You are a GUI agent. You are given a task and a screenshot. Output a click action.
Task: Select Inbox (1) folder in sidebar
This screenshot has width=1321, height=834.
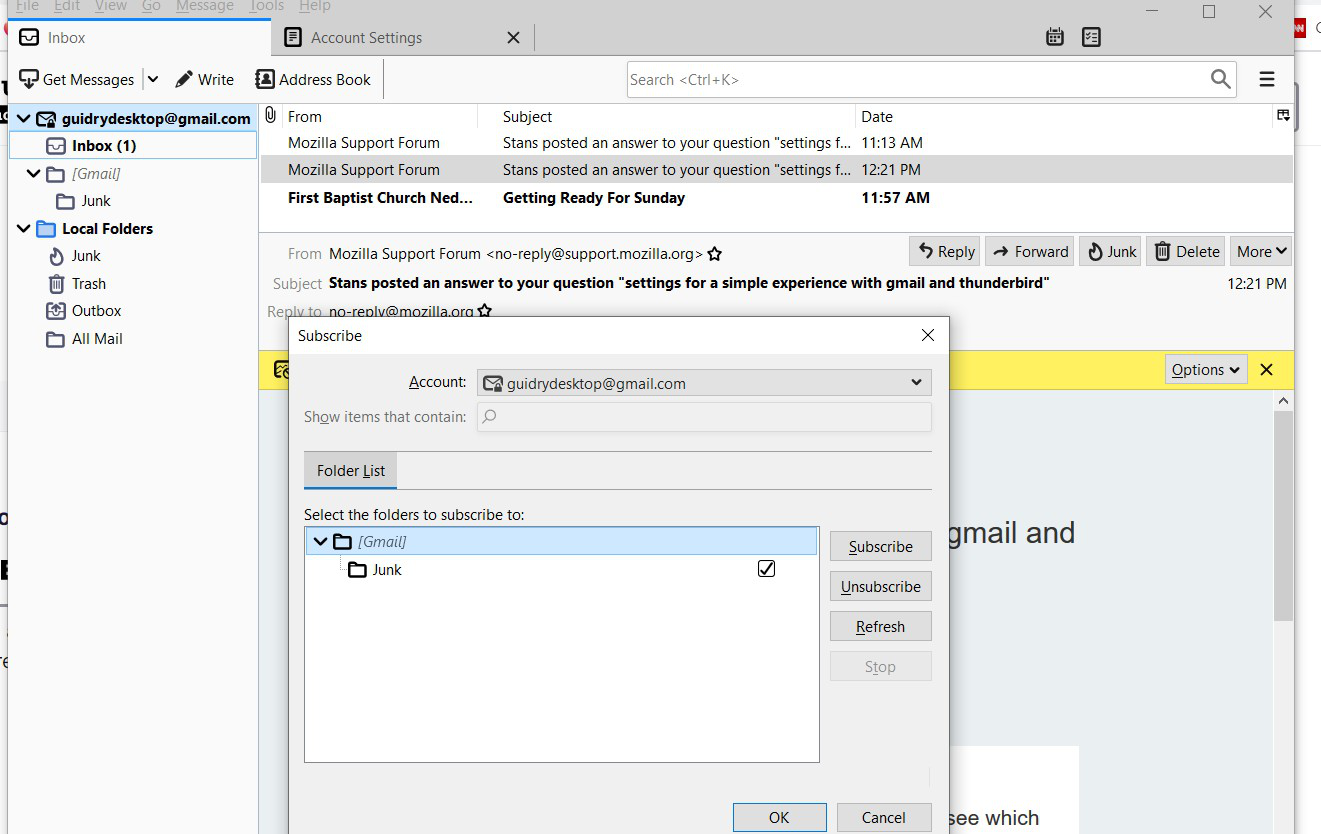click(x=133, y=145)
